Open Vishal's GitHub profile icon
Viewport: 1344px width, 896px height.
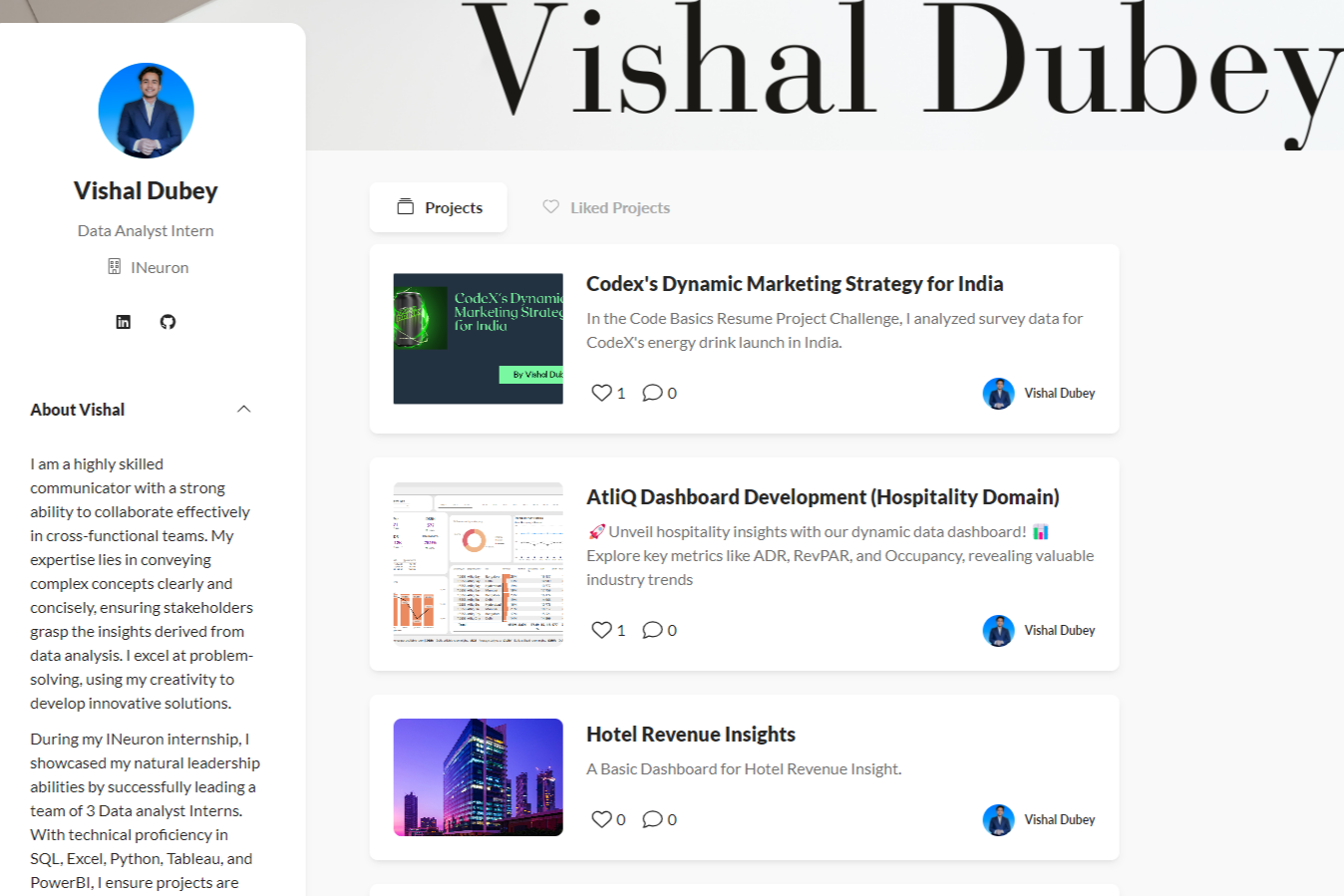click(168, 322)
